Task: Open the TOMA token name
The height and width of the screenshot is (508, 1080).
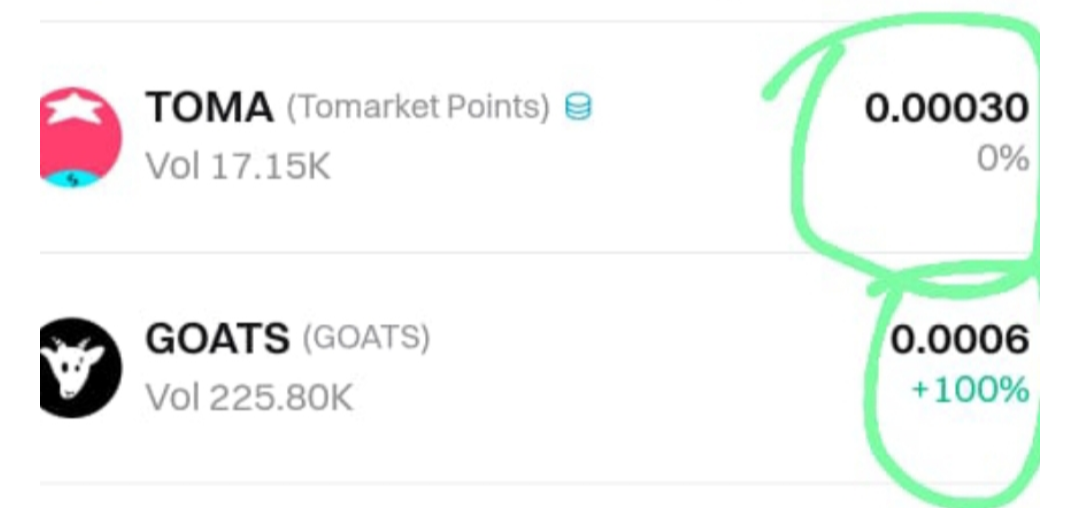Action: click(x=209, y=108)
